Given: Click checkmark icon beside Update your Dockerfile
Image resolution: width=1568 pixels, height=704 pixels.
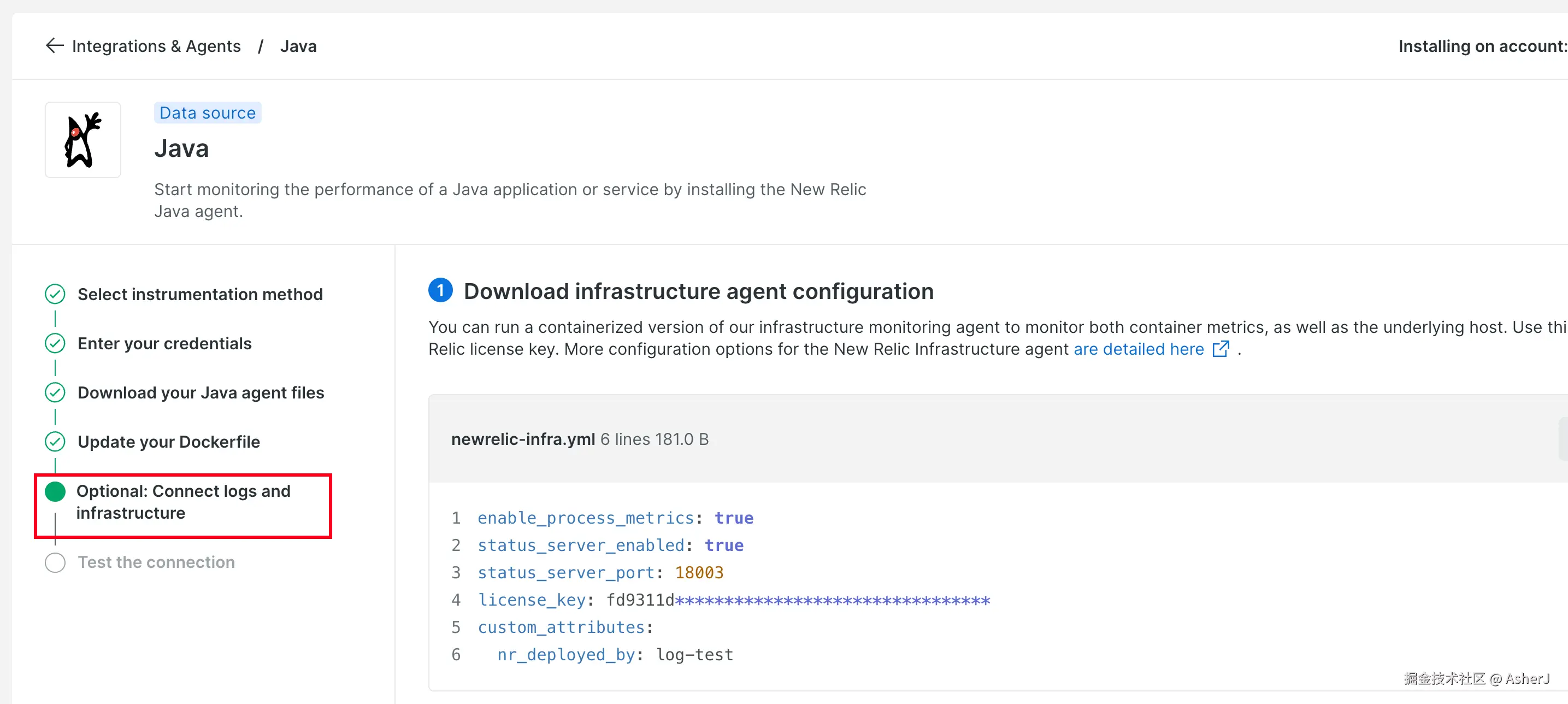Looking at the screenshot, I should point(55,442).
